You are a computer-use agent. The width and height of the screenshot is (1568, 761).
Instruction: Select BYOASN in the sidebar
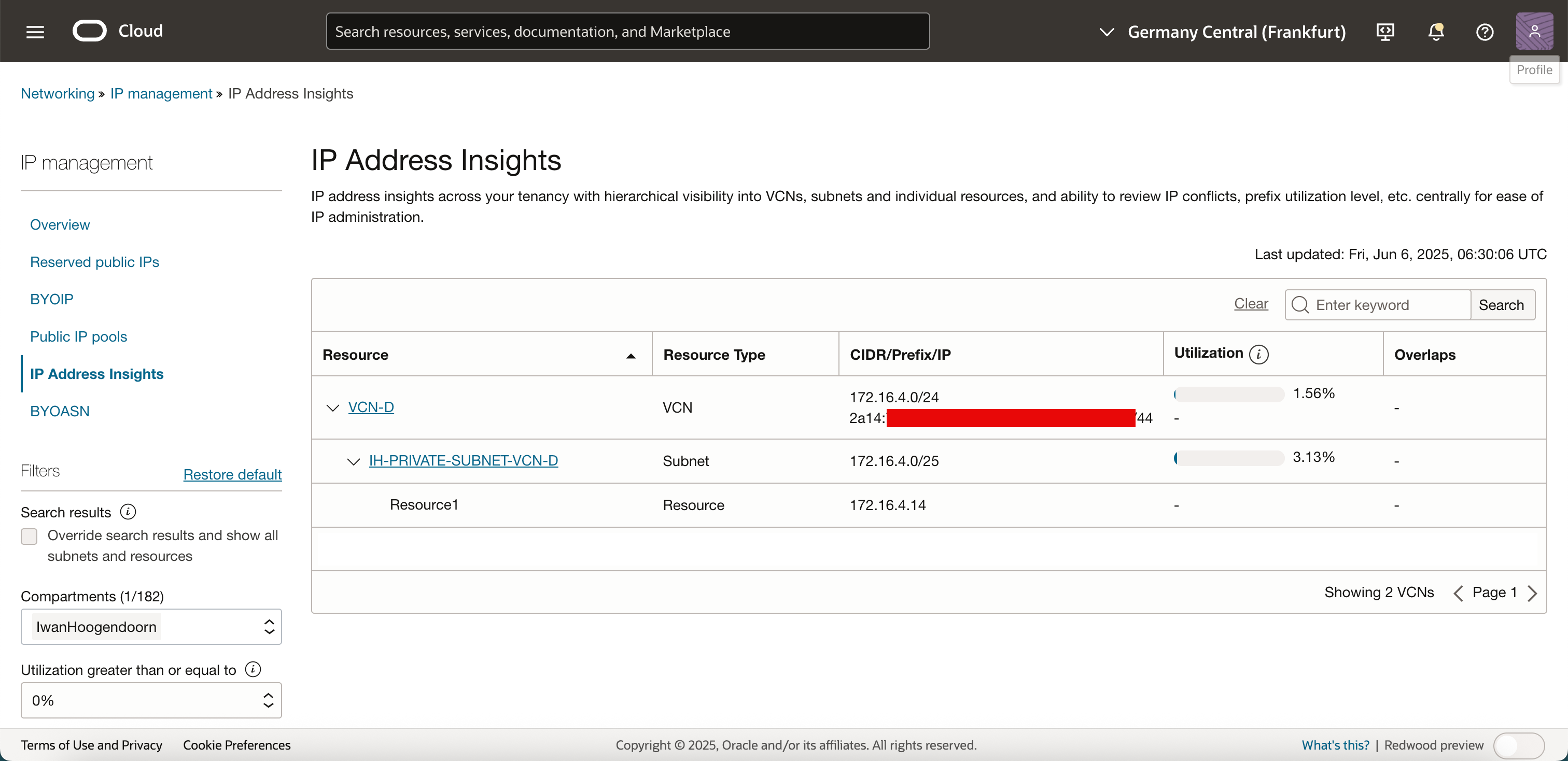pyautogui.click(x=60, y=411)
